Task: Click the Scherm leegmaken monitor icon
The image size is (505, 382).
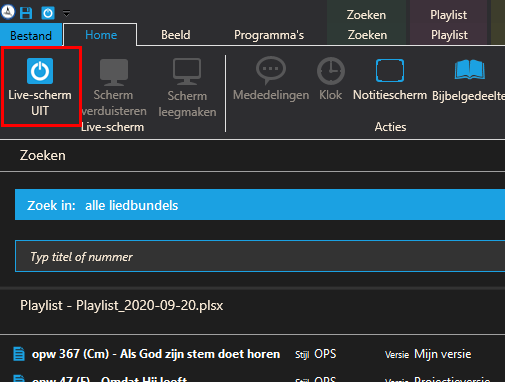Action: pos(187,71)
